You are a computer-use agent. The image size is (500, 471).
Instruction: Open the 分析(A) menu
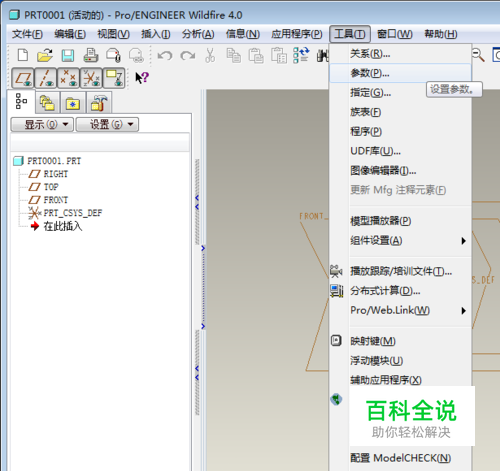click(x=198, y=34)
